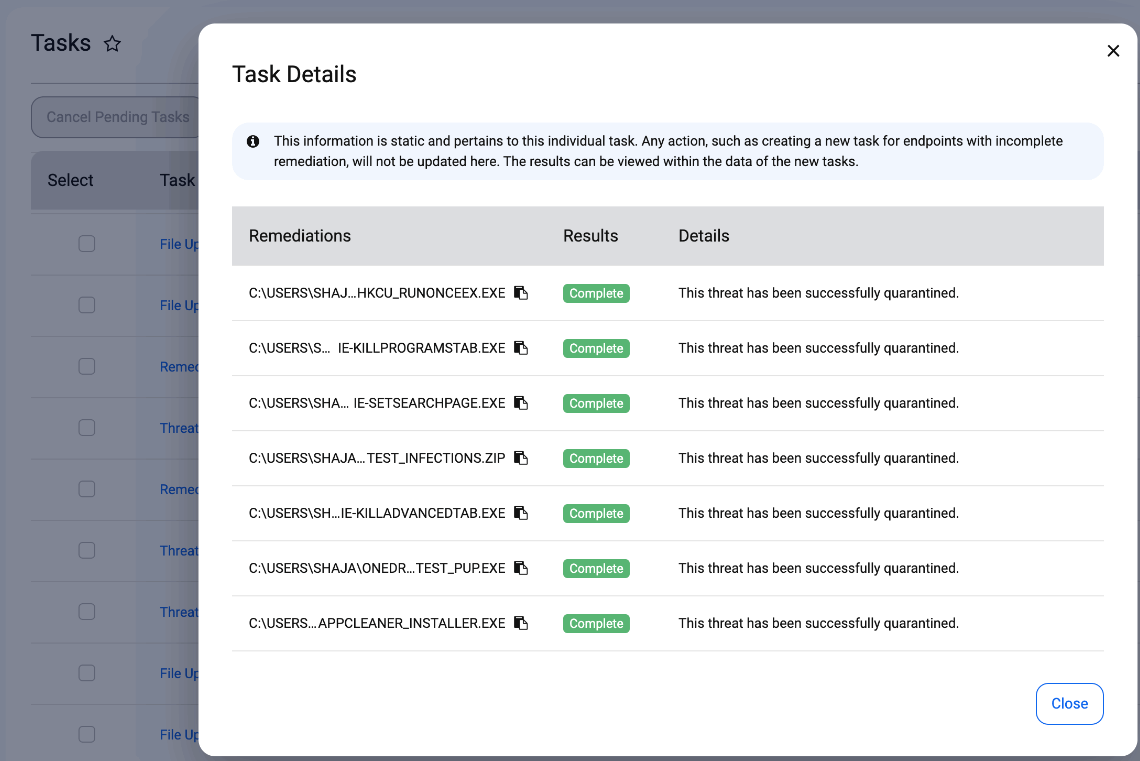This screenshot has height=761, width=1140.
Task: Favorite the Tasks page with the star icon
Action: (x=112, y=44)
